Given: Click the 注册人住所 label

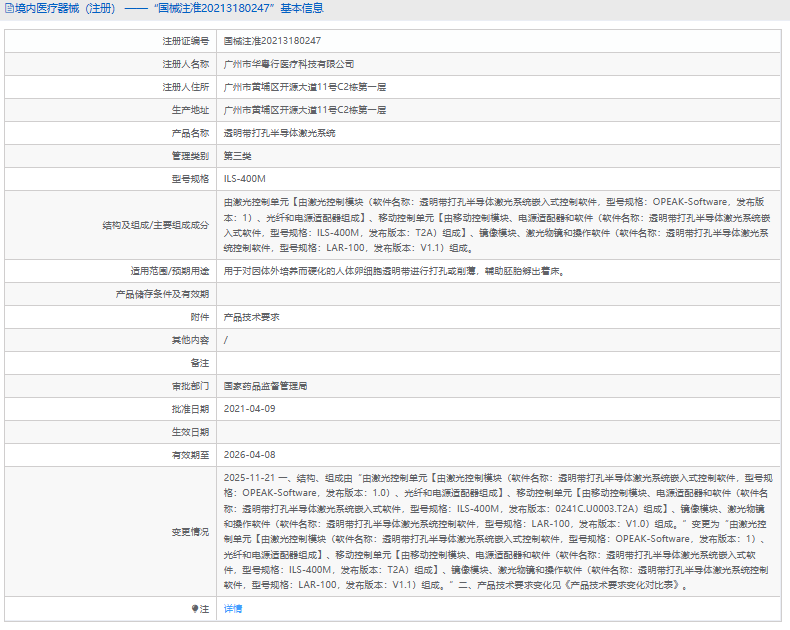Looking at the screenshot, I should coord(185,87).
